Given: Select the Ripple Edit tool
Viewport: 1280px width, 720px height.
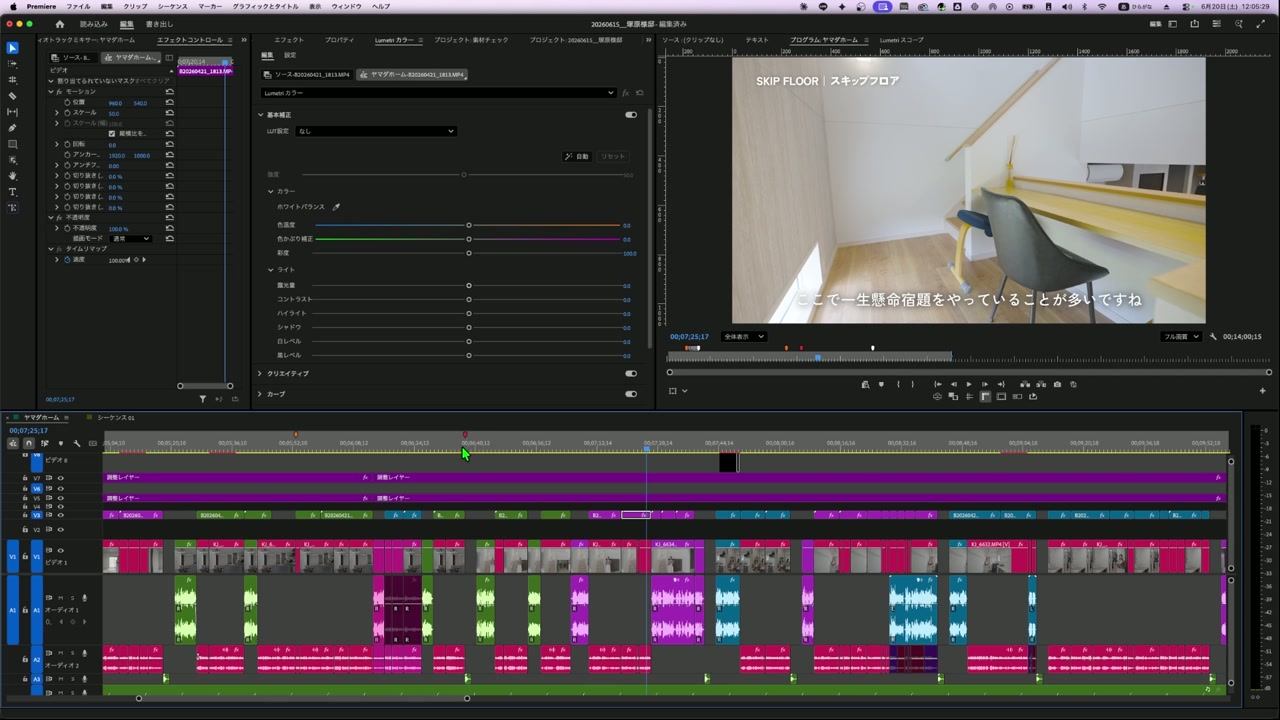Looking at the screenshot, I should 13,80.
